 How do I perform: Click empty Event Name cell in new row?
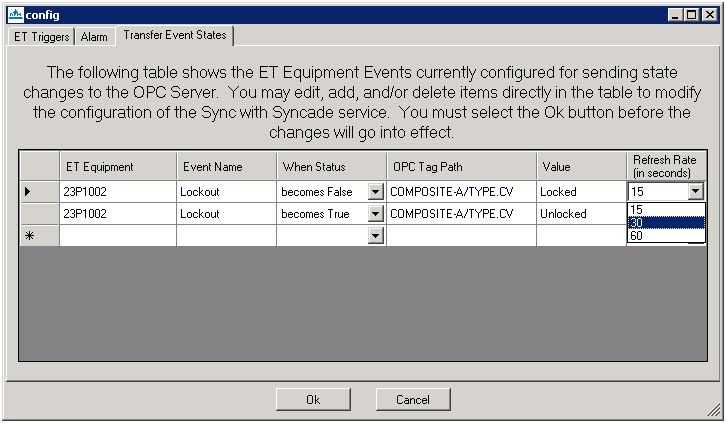pos(226,236)
